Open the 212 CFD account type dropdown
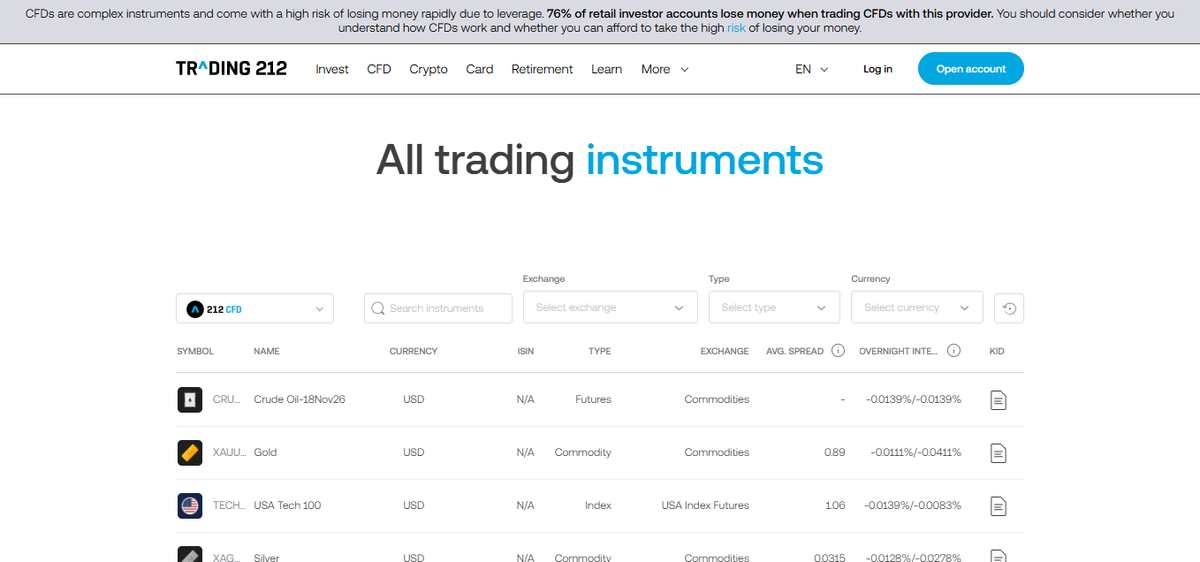 (x=255, y=309)
